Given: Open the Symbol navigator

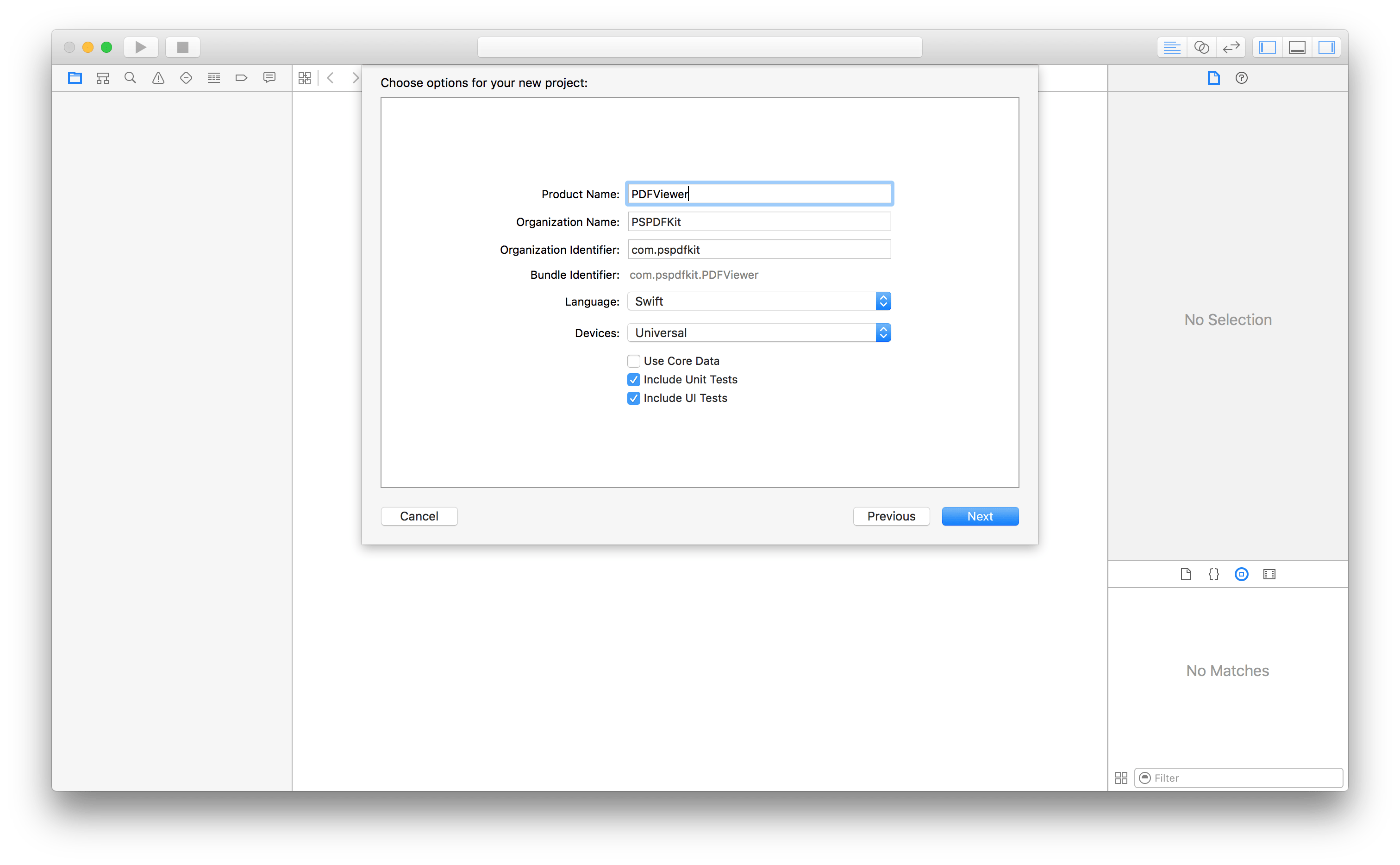Looking at the screenshot, I should (102, 77).
